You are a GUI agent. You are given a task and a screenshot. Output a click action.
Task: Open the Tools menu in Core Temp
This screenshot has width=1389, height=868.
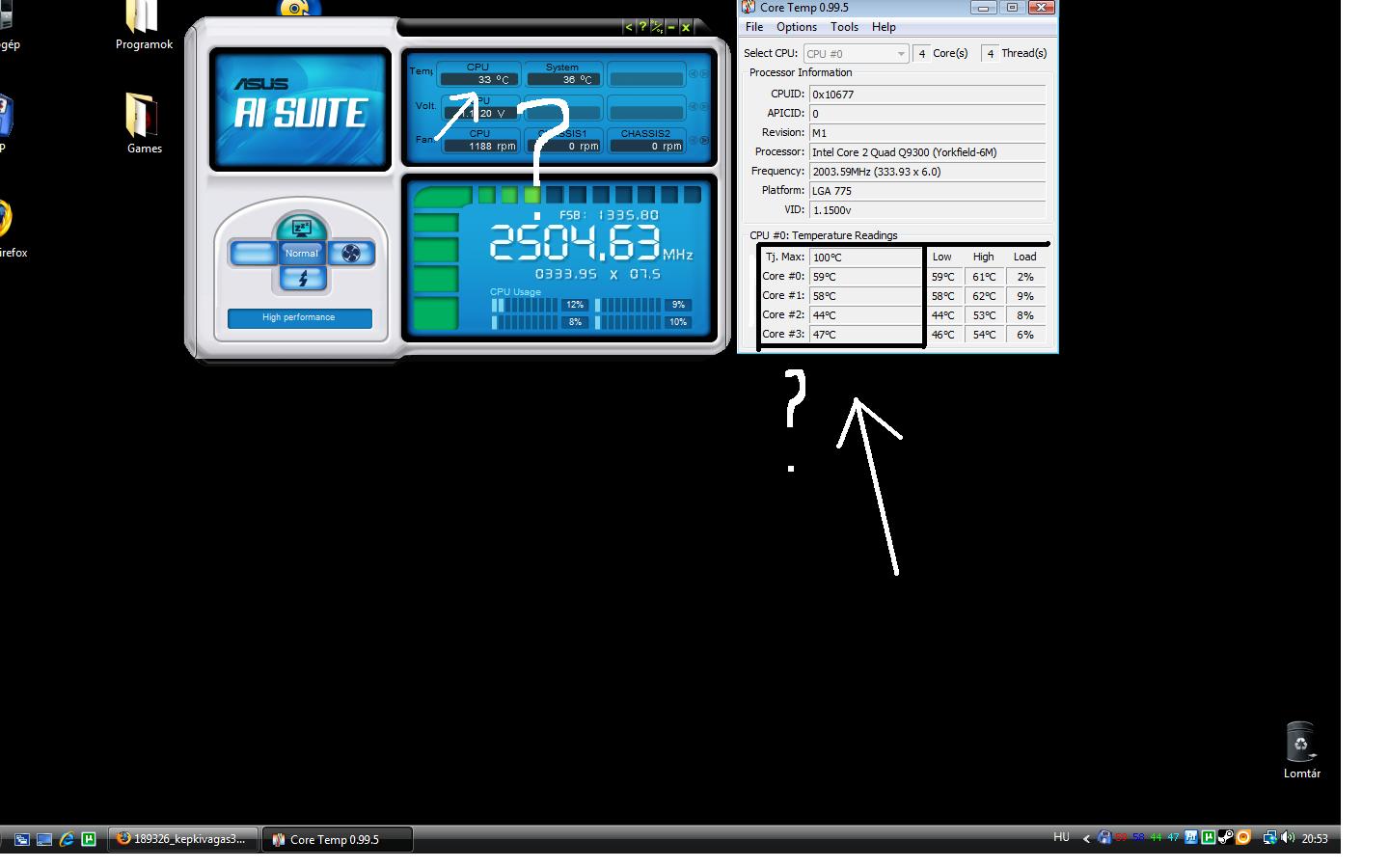click(844, 27)
